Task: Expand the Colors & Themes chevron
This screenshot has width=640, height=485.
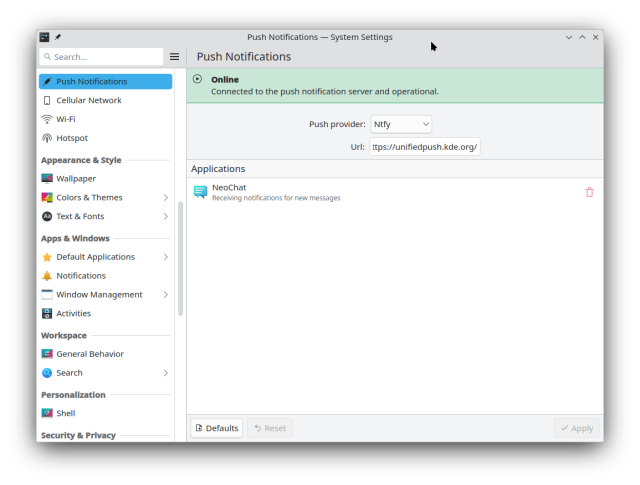Action: coord(166,197)
